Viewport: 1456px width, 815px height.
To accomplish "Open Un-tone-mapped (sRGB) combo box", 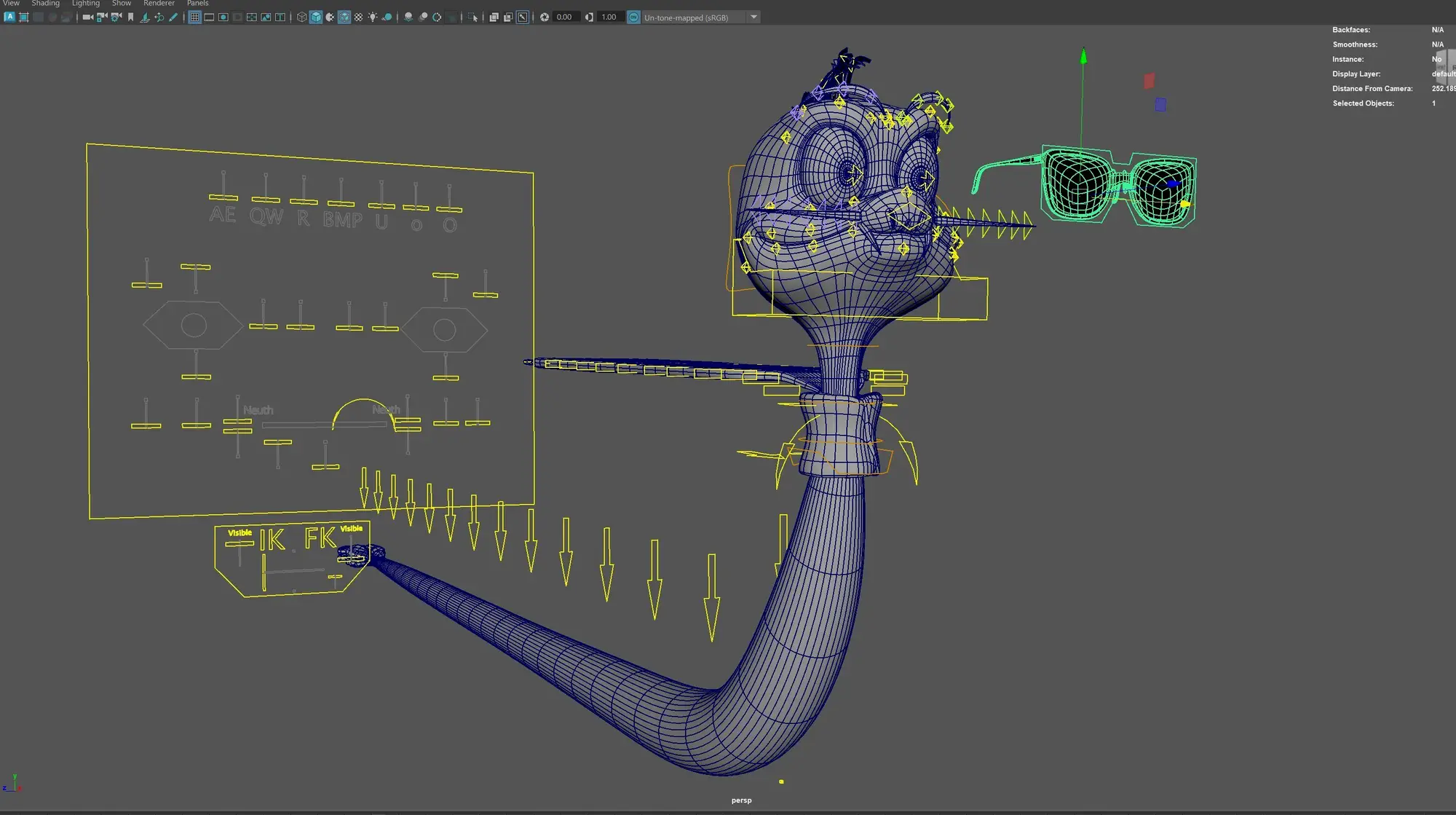I will pos(686,17).
